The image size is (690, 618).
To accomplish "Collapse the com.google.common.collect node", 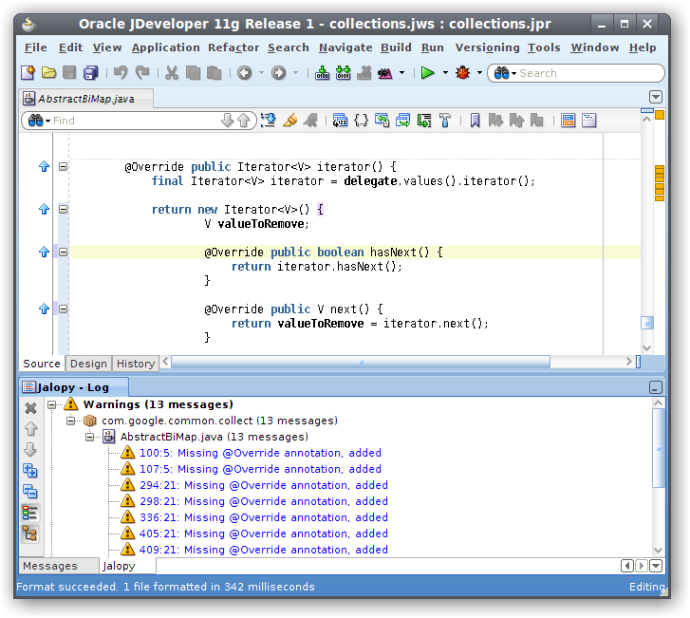I will click(x=70, y=420).
